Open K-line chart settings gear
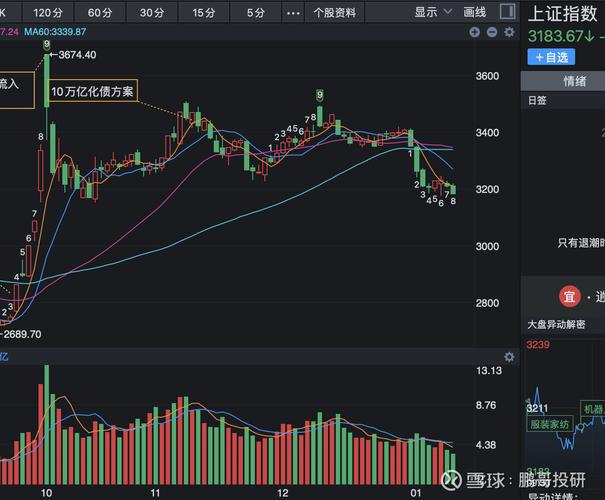The height and width of the screenshot is (500, 605). point(509,32)
